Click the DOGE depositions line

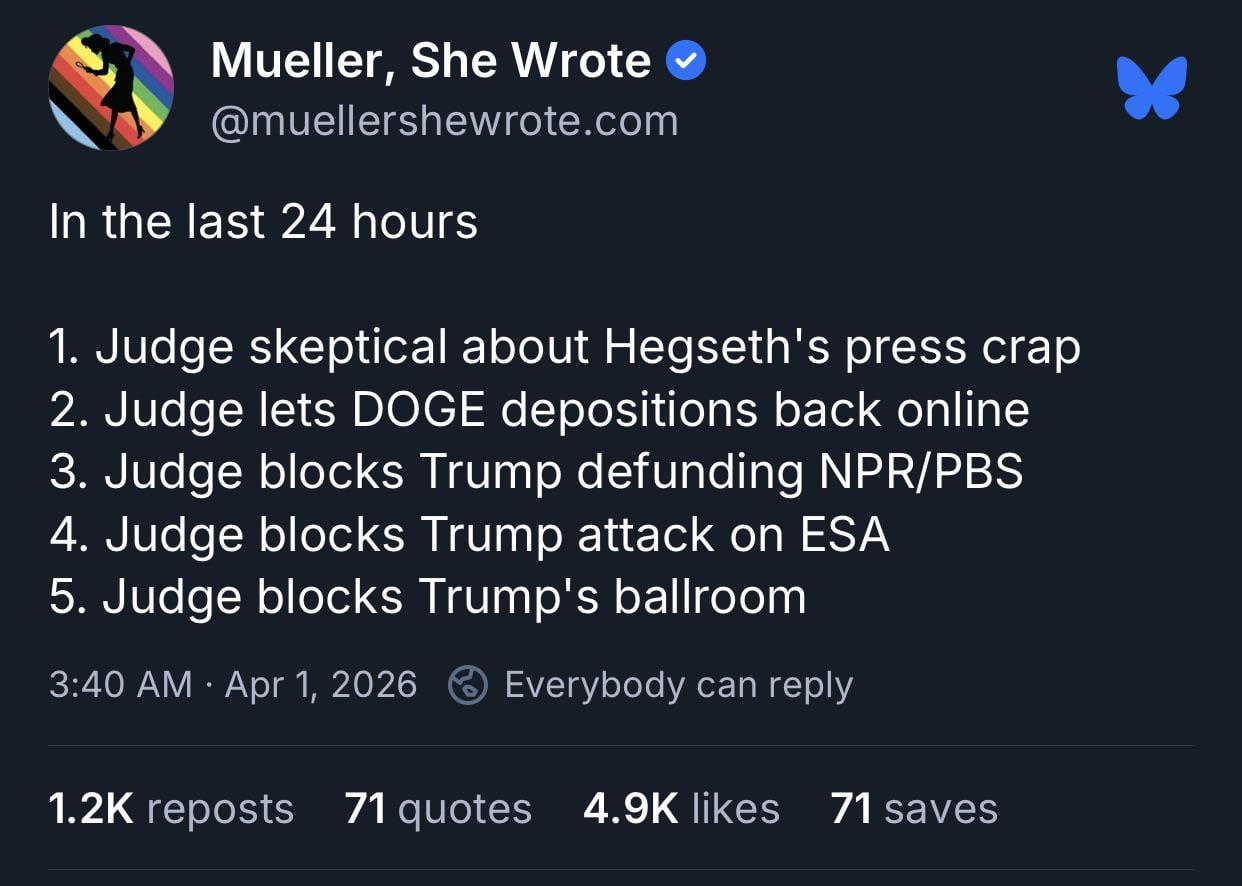click(539, 410)
